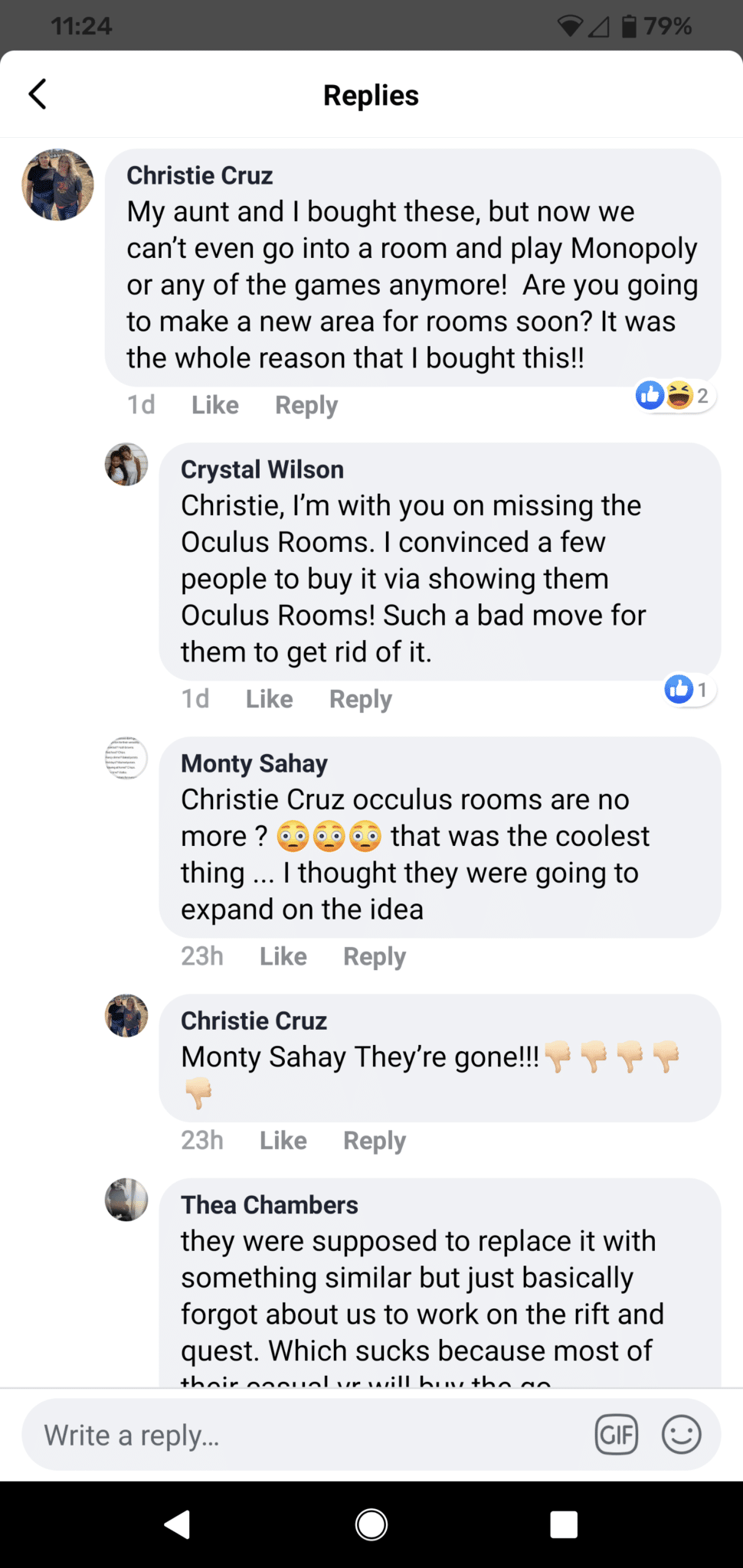The width and height of the screenshot is (743, 1568).
Task: Open Thea Chambers' profile name link
Action: (x=269, y=1205)
